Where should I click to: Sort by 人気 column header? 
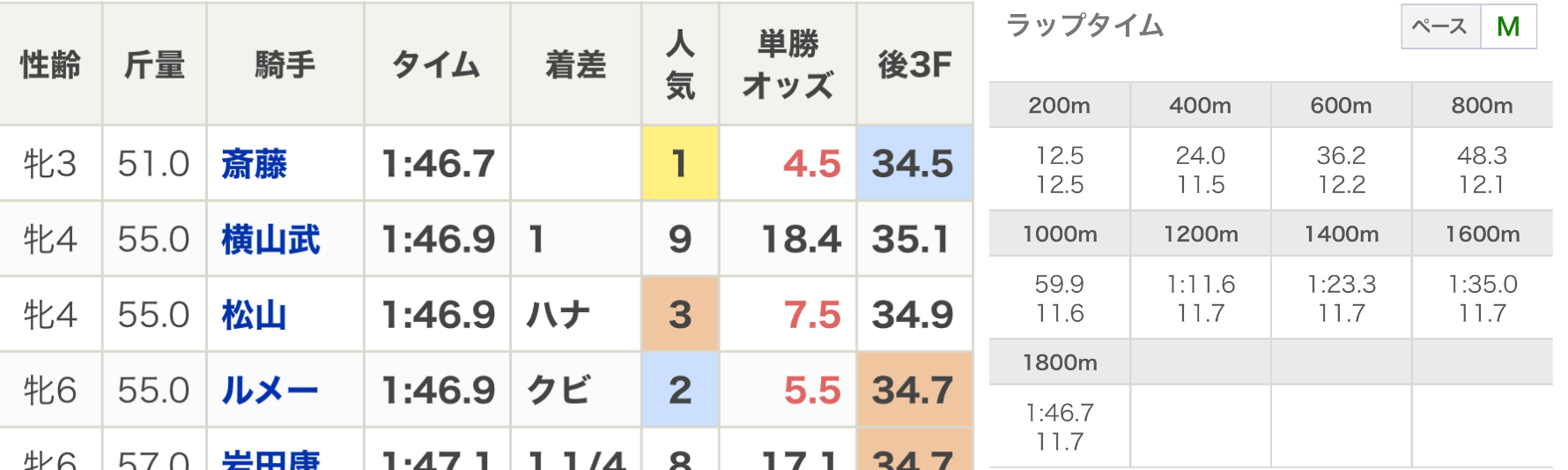tap(680, 64)
